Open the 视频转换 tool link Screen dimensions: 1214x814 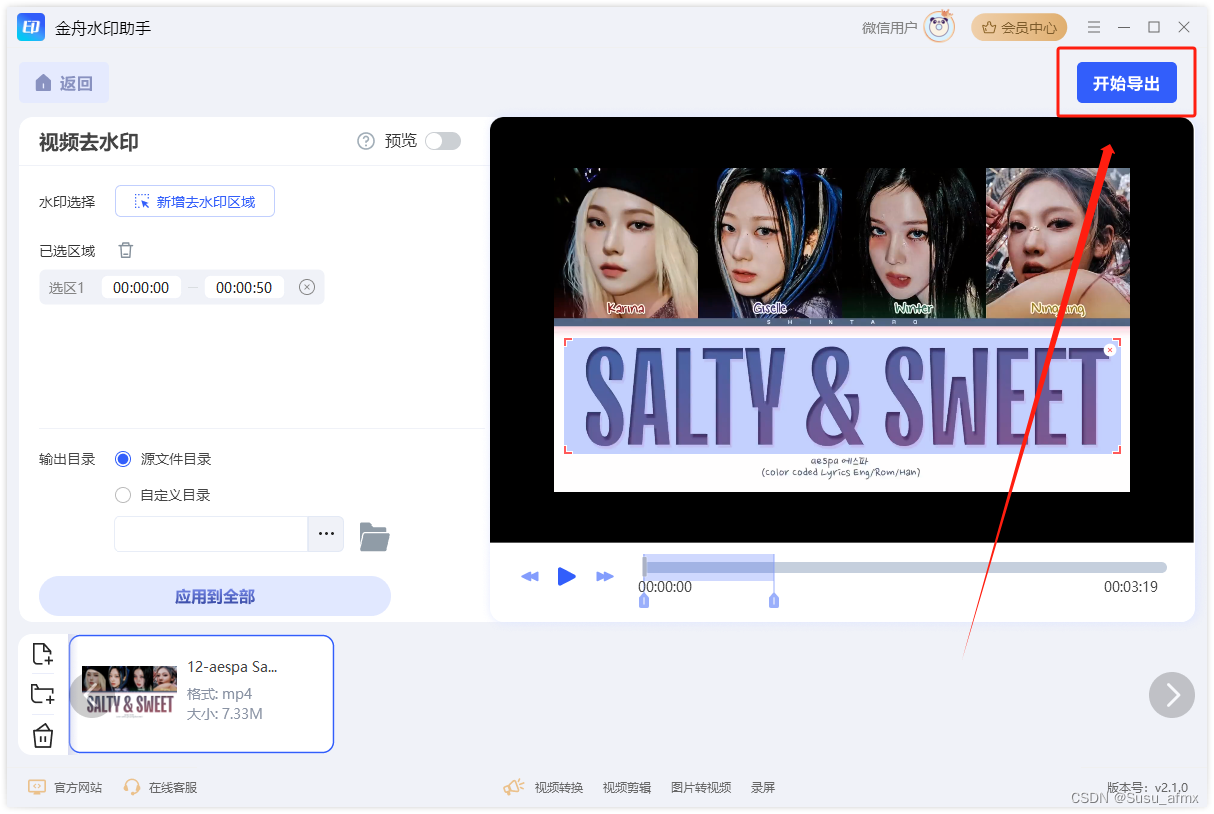click(559, 788)
